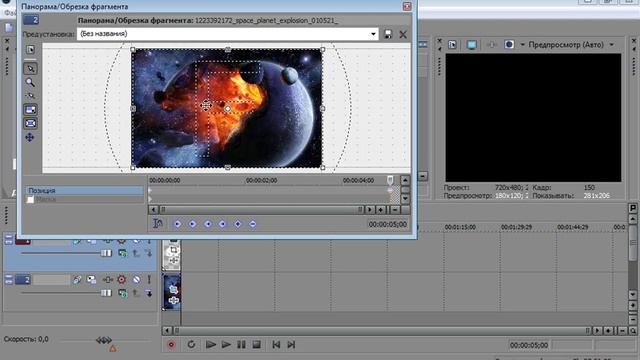Click keyframe timeline cursor marker at end
Viewport: 640px width, 360px height.
(390, 180)
